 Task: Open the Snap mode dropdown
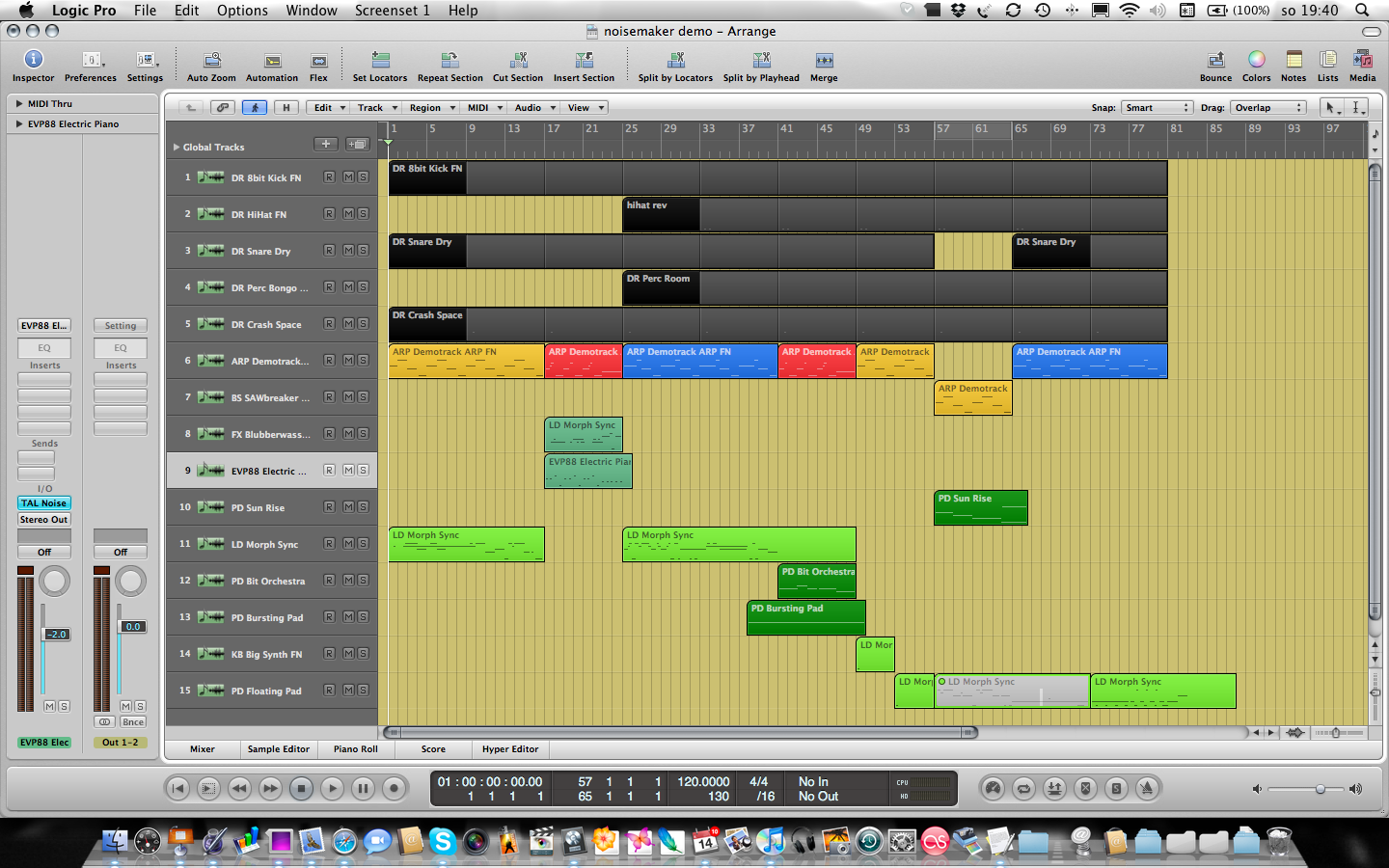point(1157,108)
